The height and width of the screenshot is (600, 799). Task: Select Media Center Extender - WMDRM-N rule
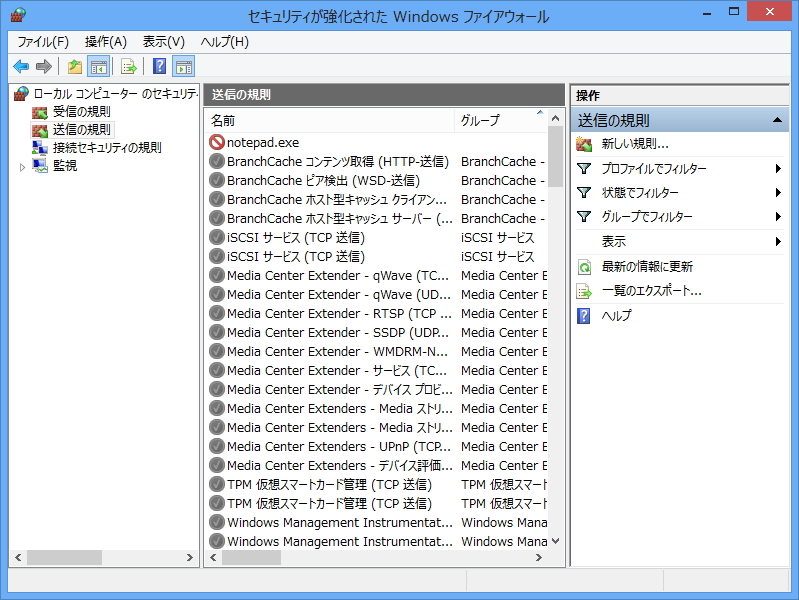[337, 352]
